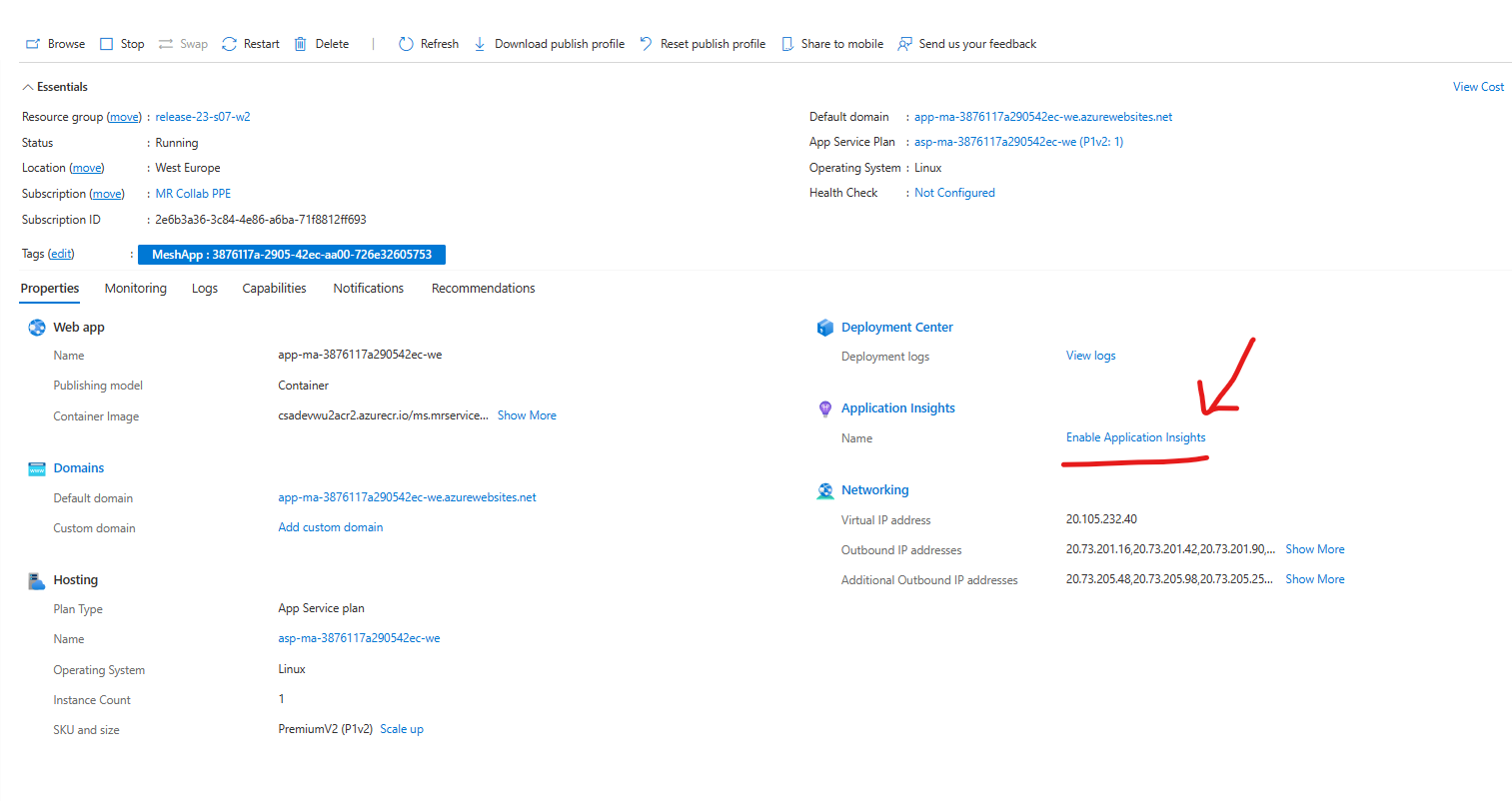1512x801 pixels.
Task: Enable Application Insights for the app
Action: (x=1135, y=436)
